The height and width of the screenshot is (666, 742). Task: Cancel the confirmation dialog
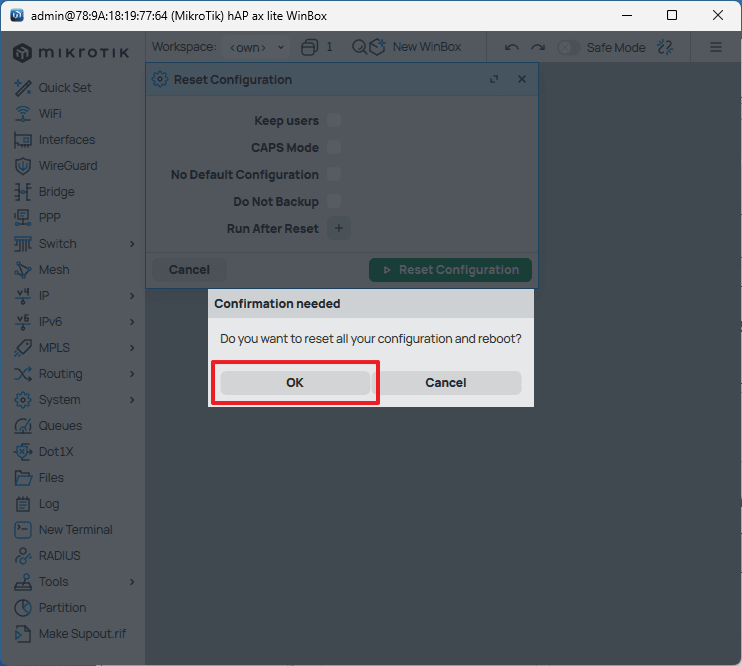click(x=446, y=383)
